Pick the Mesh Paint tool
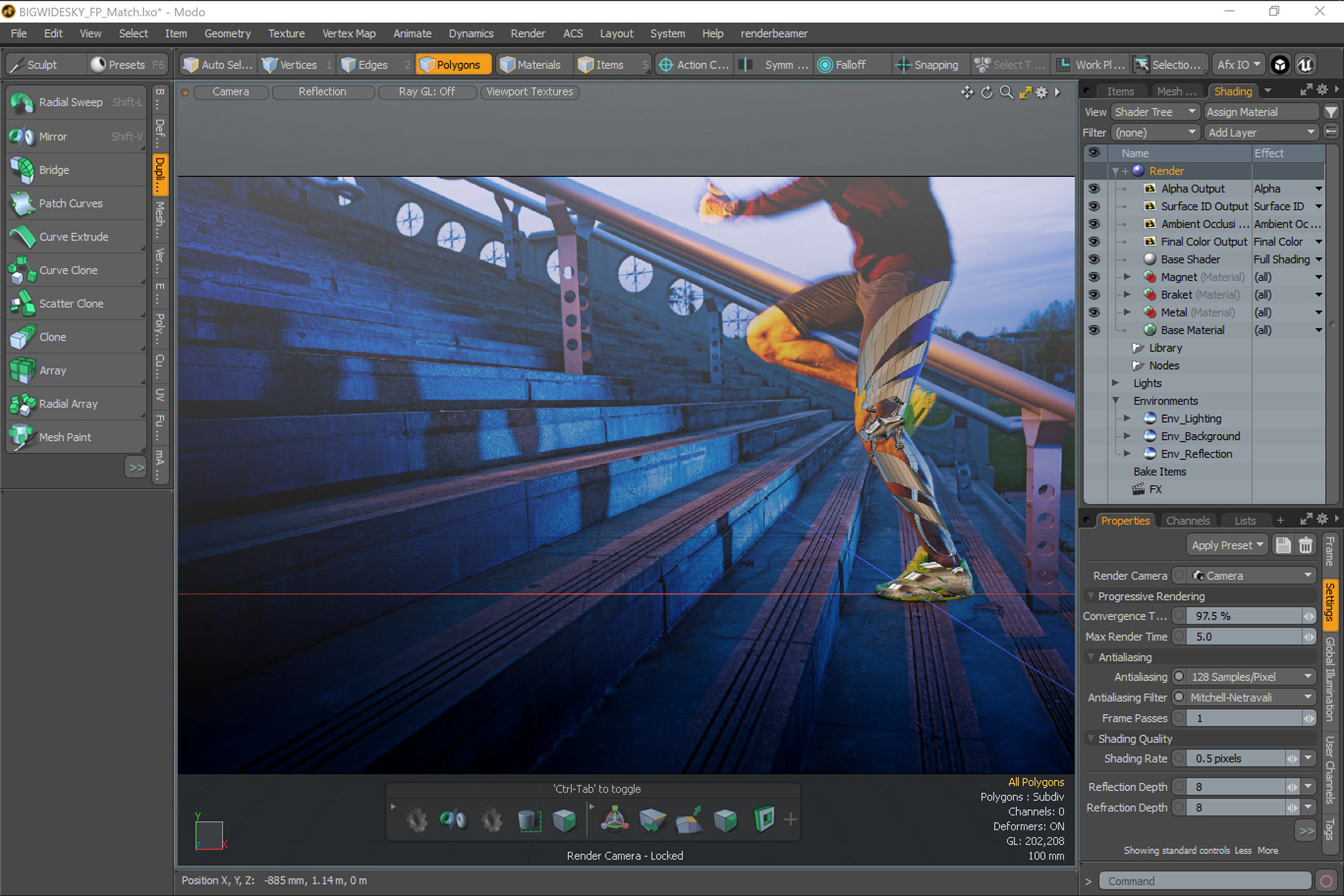The image size is (1344, 896). tap(64, 437)
